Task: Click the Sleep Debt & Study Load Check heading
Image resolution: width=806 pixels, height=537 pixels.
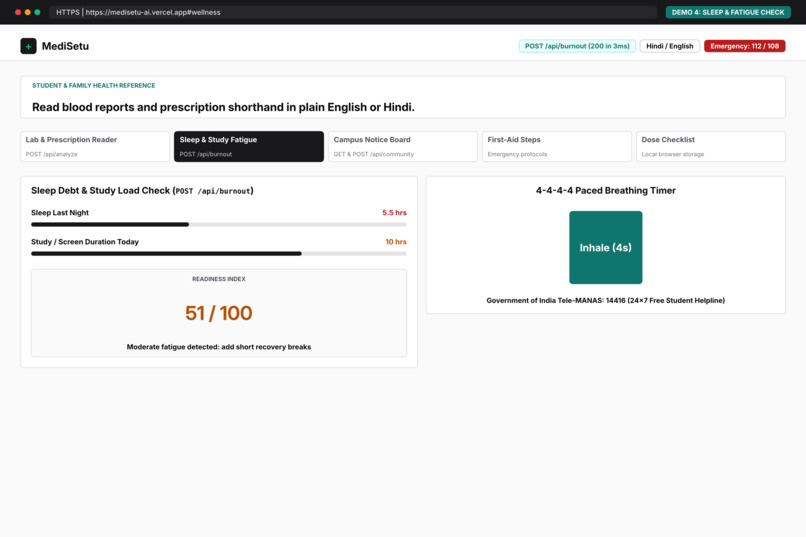Action: click(x=142, y=191)
